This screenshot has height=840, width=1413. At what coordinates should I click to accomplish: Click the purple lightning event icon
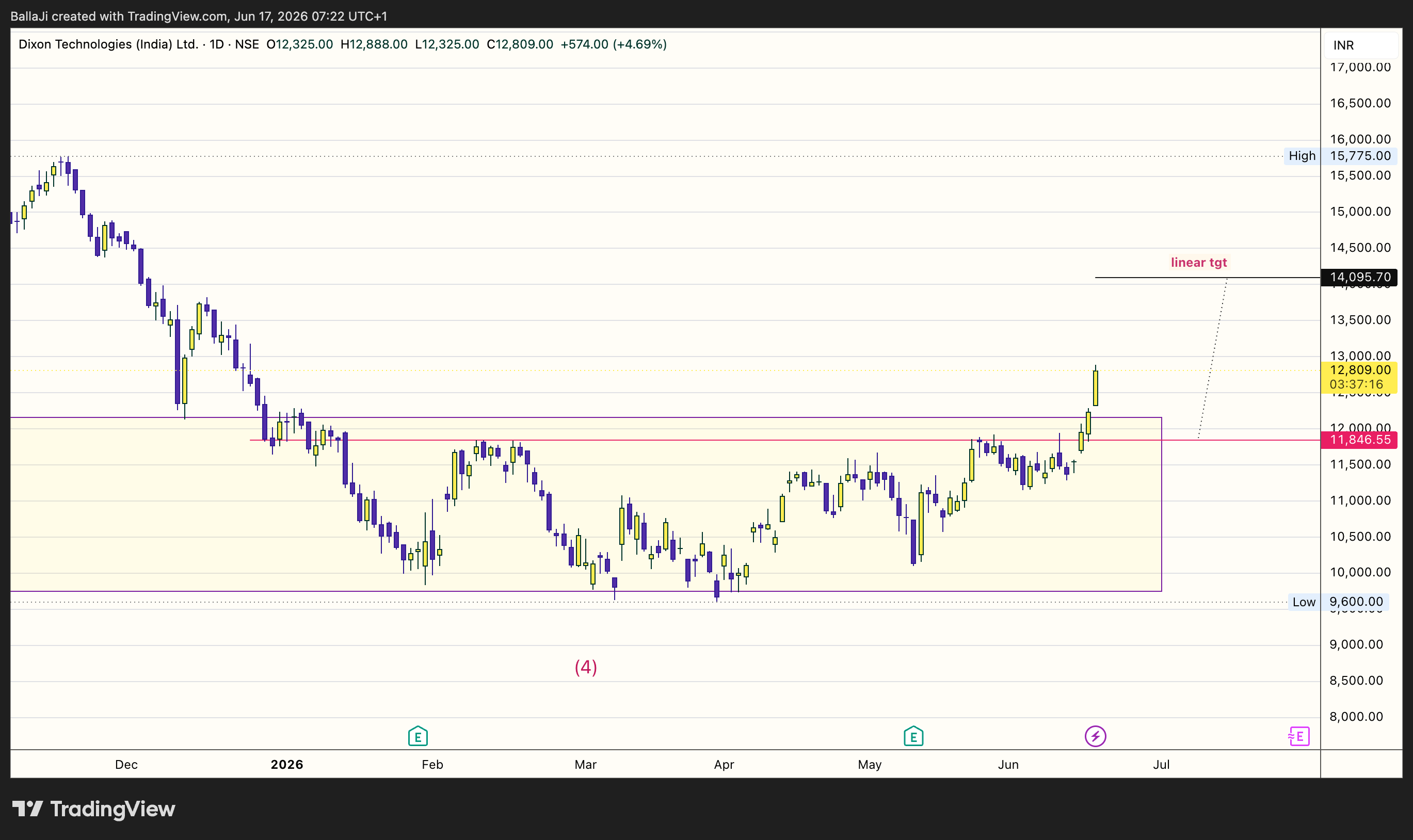[x=1096, y=736]
